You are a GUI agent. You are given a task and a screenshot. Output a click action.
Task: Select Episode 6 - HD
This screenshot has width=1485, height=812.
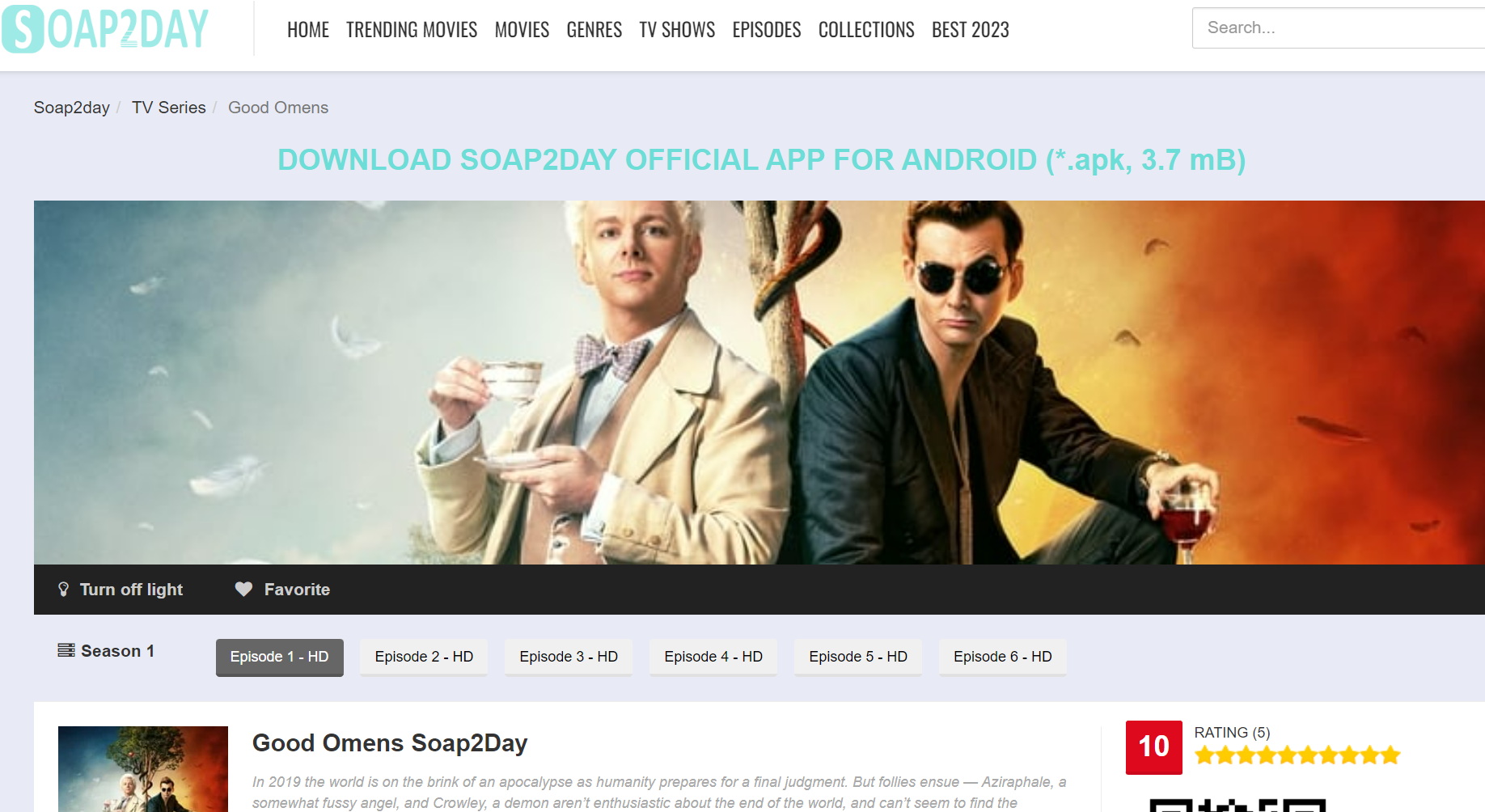coord(1003,657)
